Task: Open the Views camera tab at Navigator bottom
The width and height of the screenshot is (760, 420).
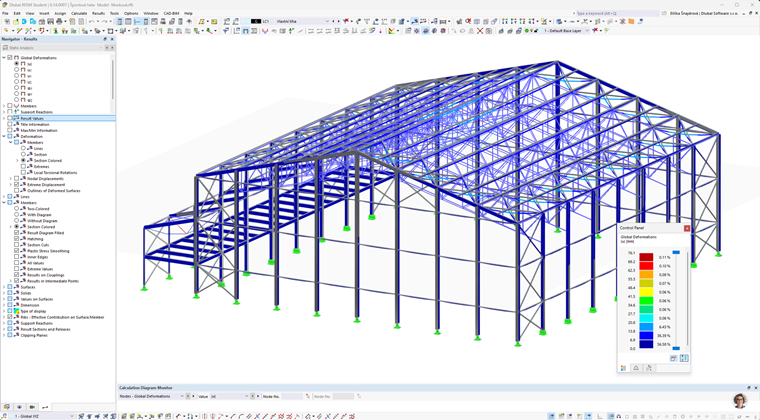Action: pos(32,407)
